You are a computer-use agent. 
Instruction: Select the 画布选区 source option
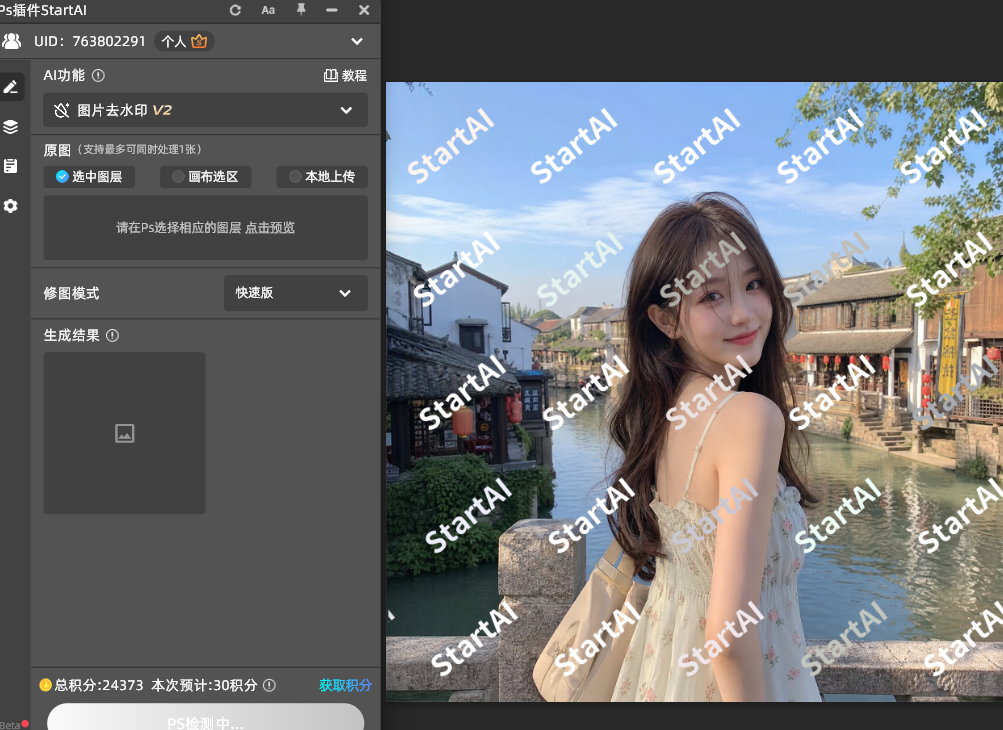click(205, 177)
